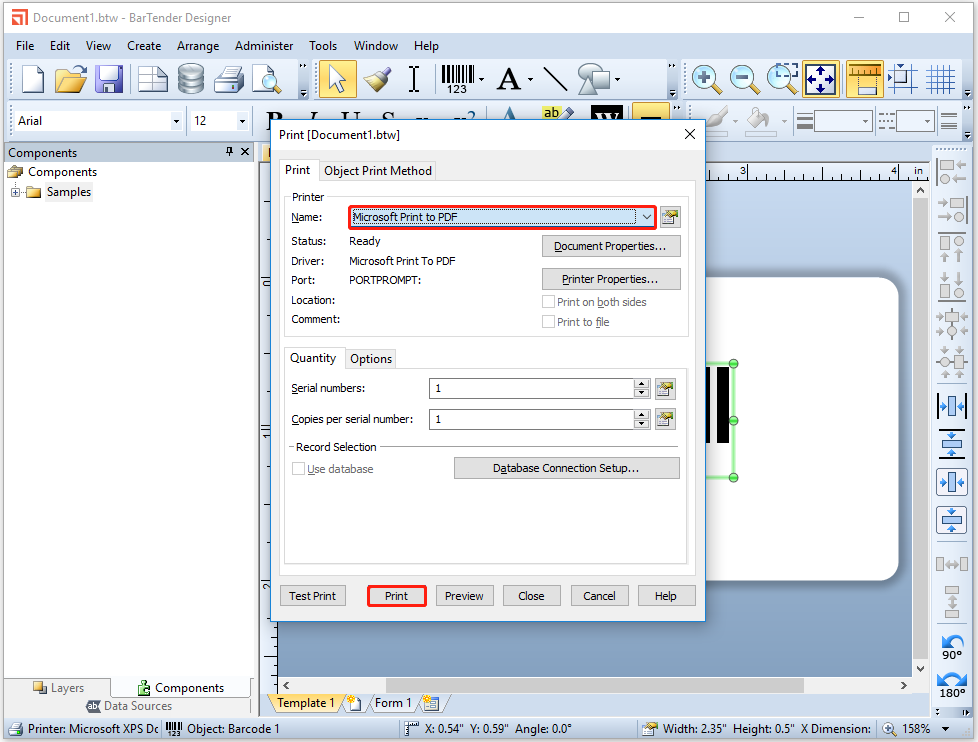978x742 pixels.
Task: Select the format painter brush tool
Action: [x=377, y=79]
